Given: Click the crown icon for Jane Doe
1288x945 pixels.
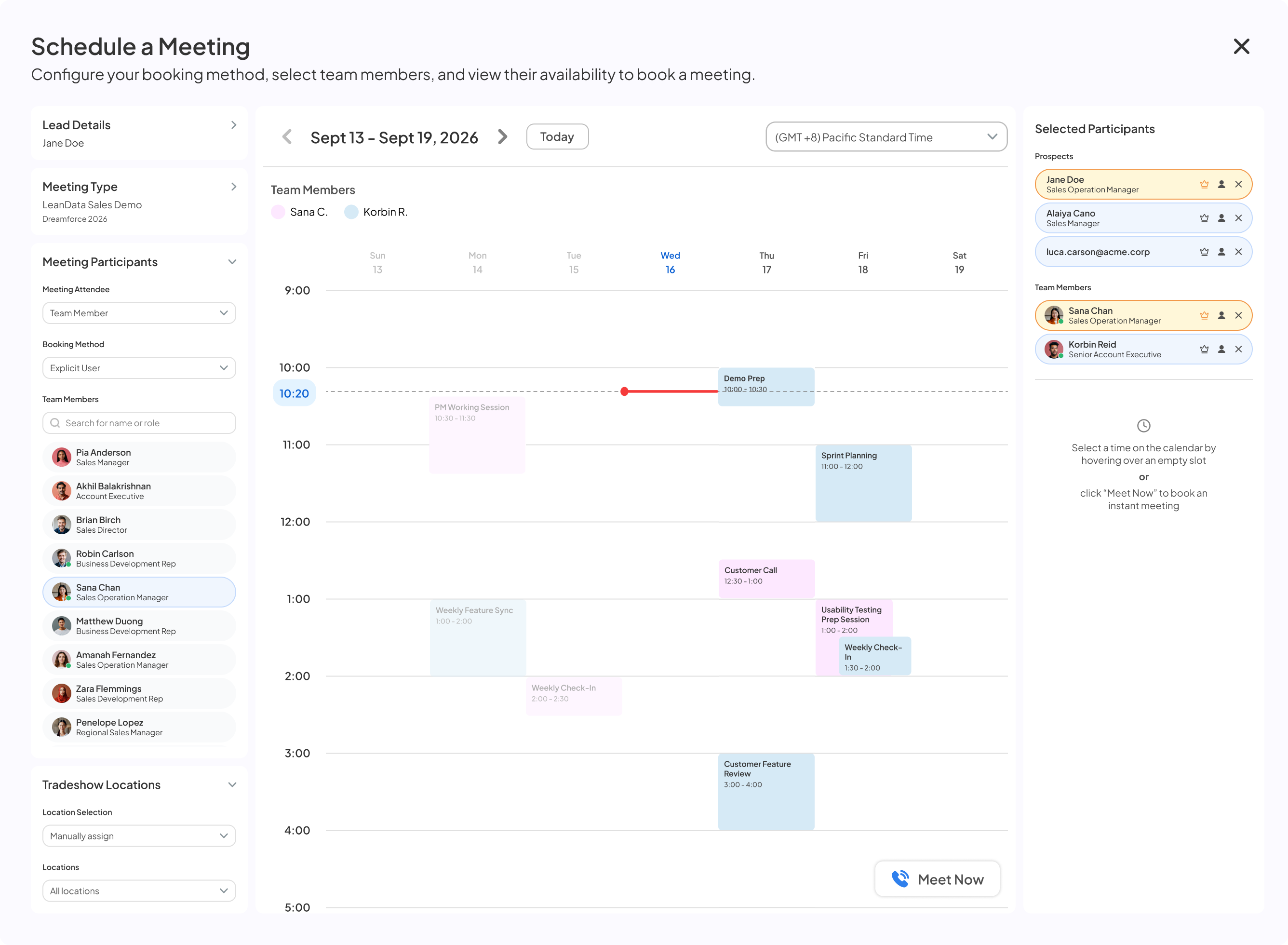Looking at the screenshot, I should tap(1205, 184).
